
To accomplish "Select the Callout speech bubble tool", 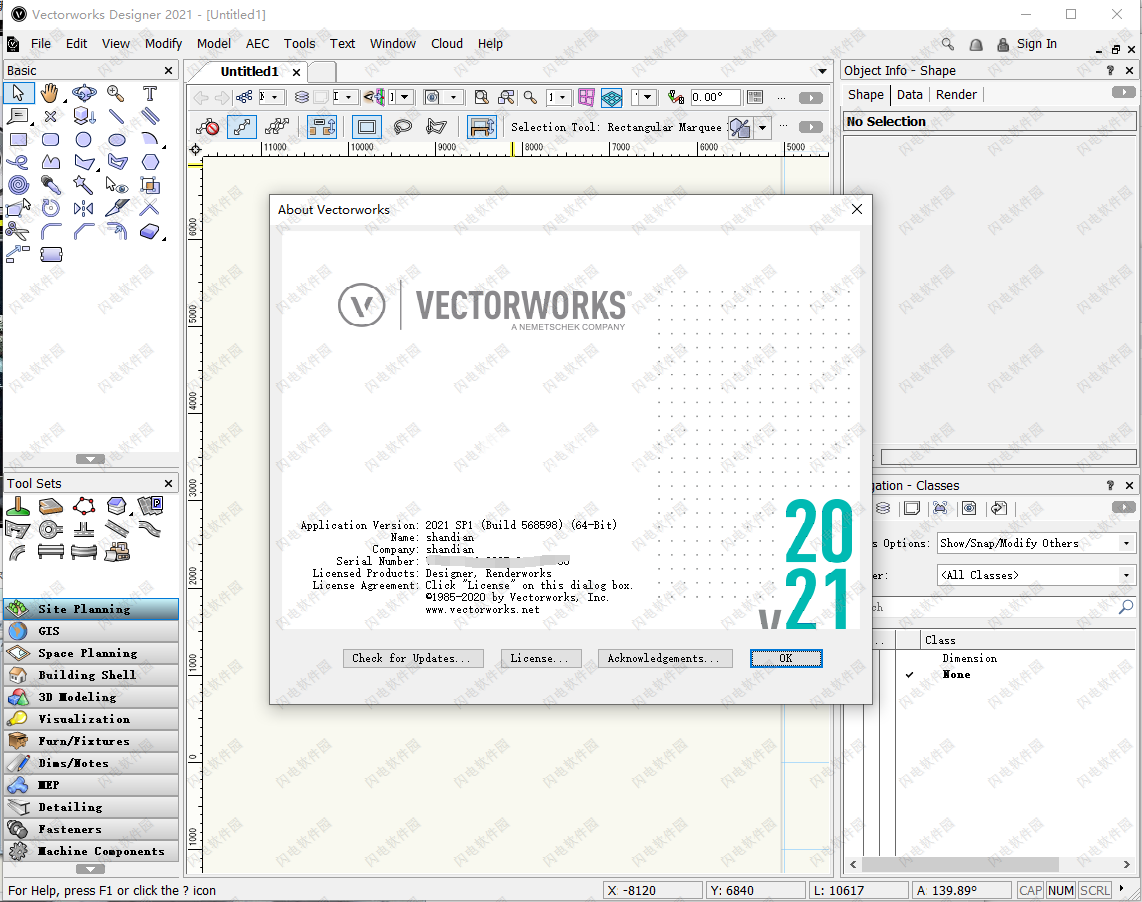I will [x=17, y=116].
